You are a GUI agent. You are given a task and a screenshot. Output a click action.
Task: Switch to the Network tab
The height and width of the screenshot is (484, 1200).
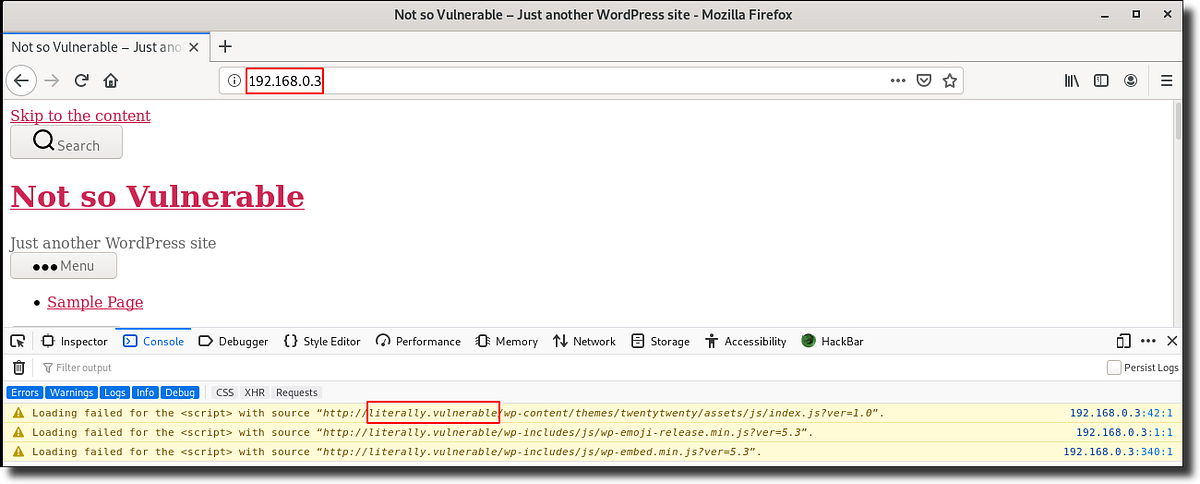tap(584, 341)
